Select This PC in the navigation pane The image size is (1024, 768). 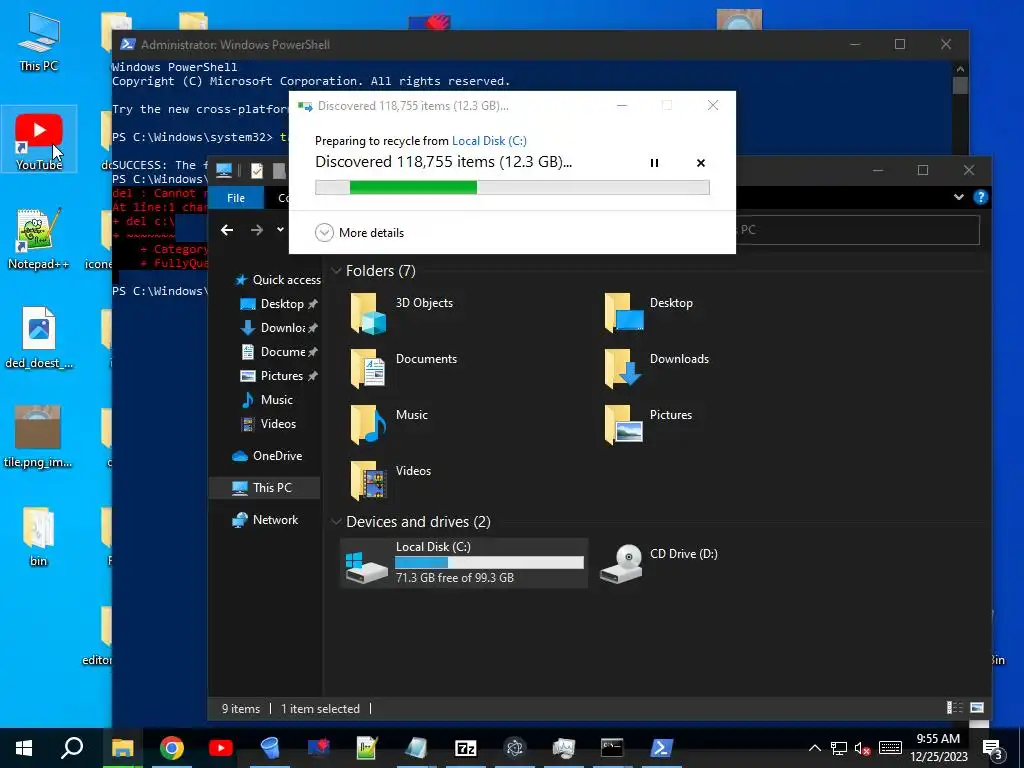click(x=262, y=488)
